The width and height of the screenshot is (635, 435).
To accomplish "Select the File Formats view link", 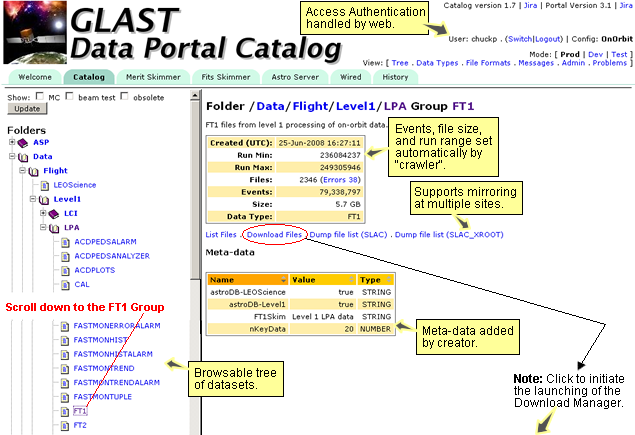I will [488, 63].
